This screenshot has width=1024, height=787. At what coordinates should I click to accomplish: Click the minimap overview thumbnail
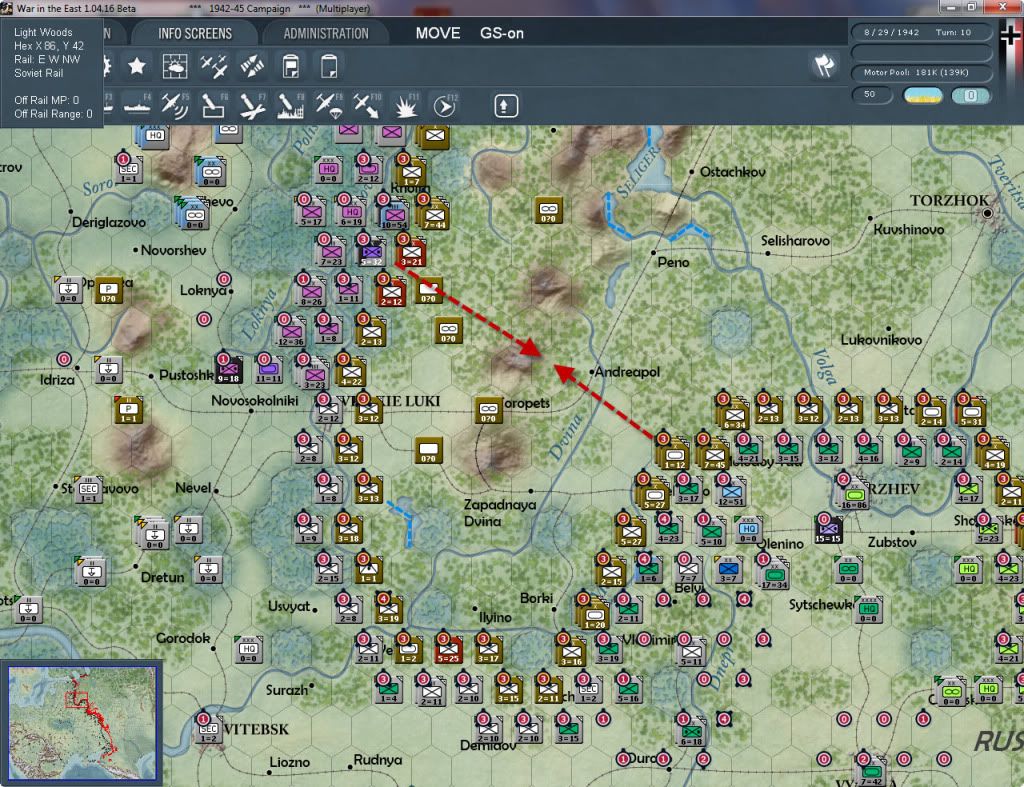(x=82, y=723)
